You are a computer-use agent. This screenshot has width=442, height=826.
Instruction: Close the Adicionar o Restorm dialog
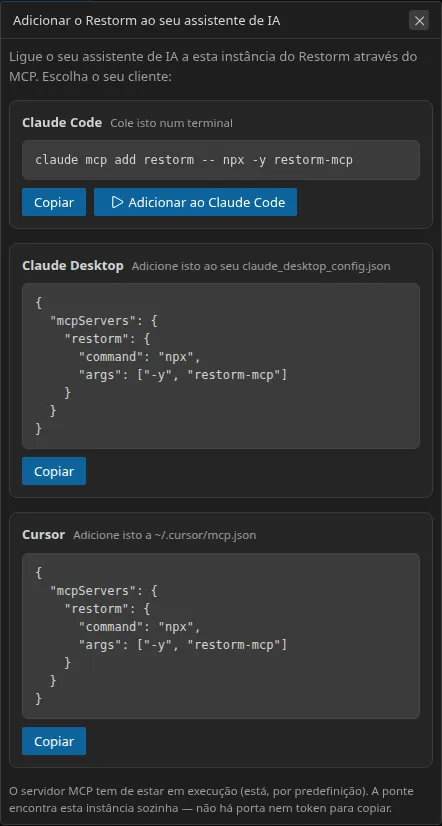[x=419, y=21]
